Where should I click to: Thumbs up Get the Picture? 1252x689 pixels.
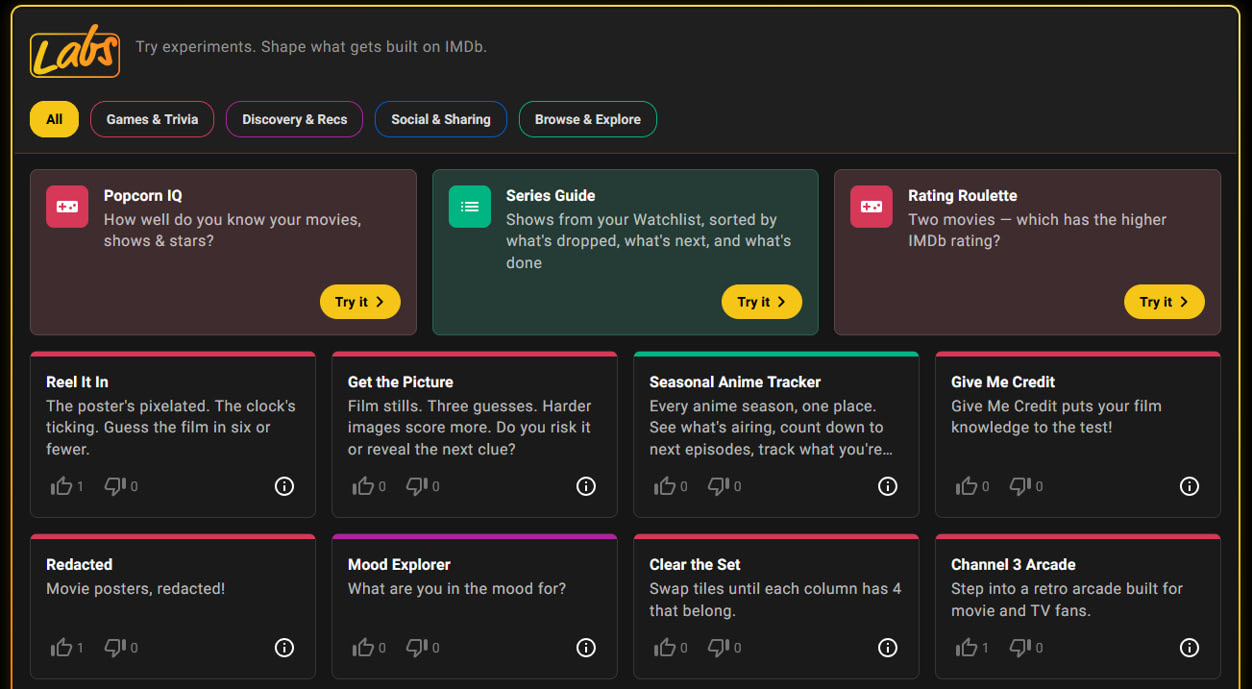click(x=363, y=486)
